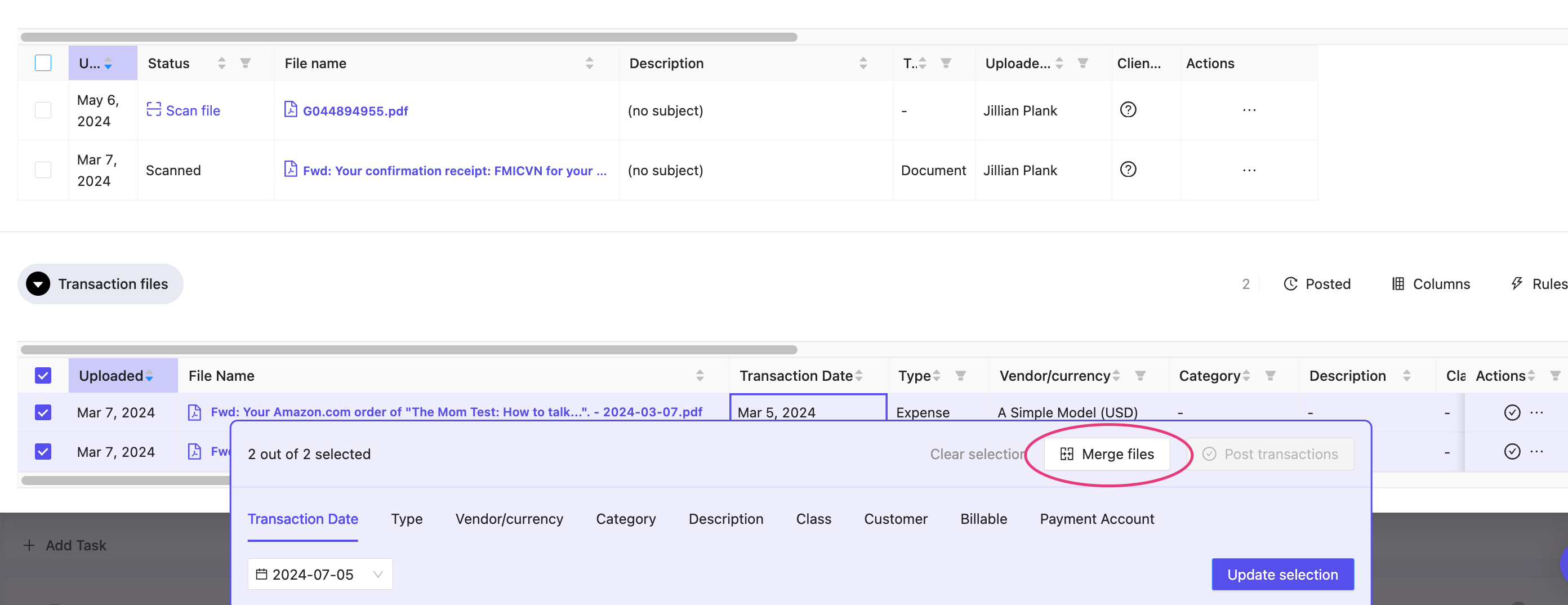Filter upper table by T.. type column
Image resolution: width=1568 pixels, height=605 pixels.
coord(946,63)
